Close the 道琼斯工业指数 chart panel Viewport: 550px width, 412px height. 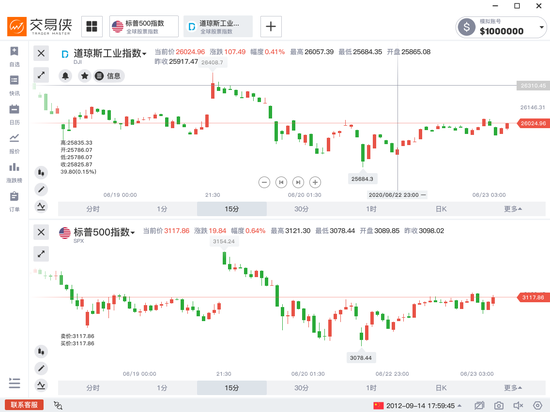[x=41, y=53]
